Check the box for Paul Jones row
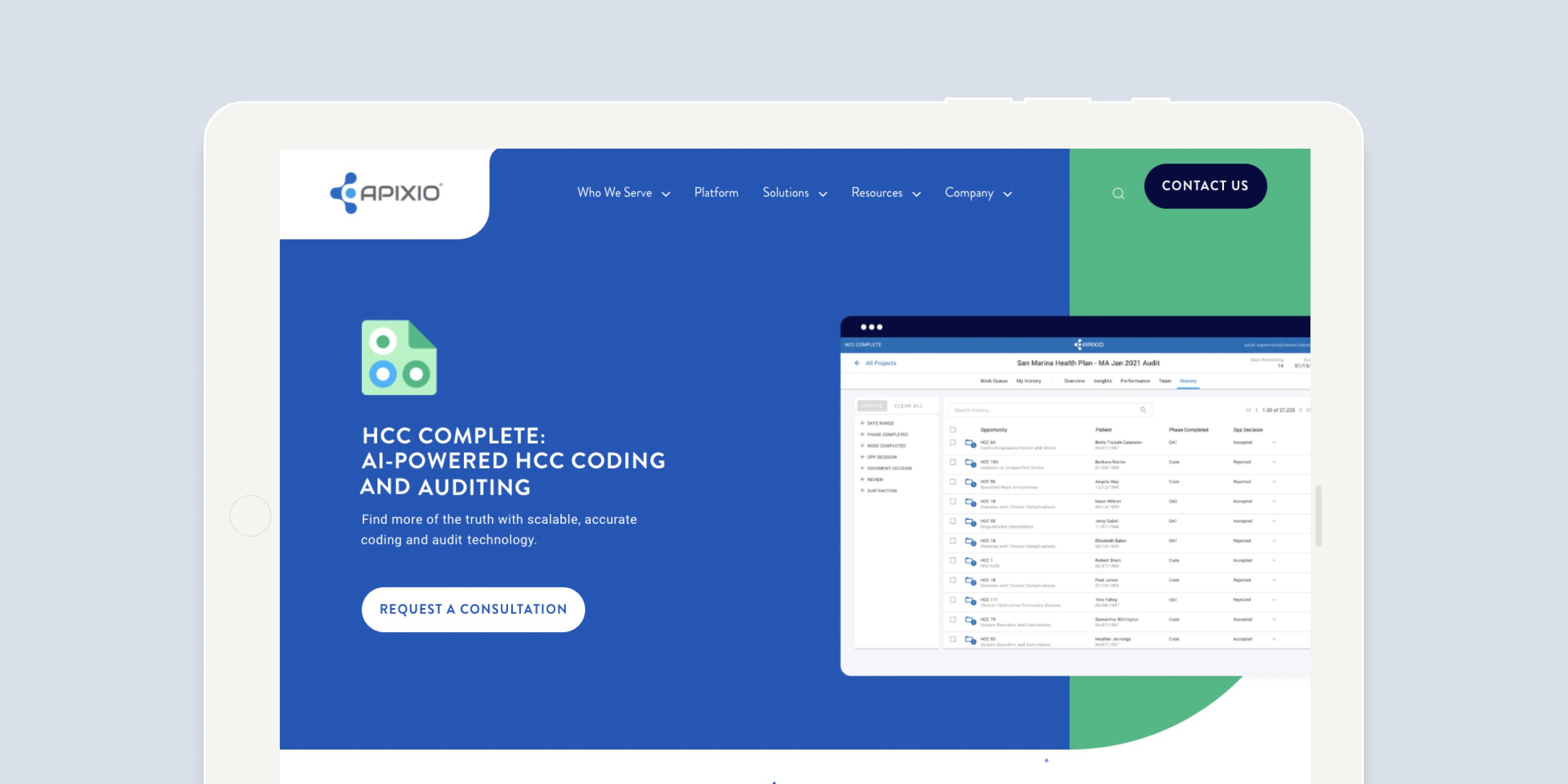Screen dimensions: 1568x784 click(x=953, y=580)
